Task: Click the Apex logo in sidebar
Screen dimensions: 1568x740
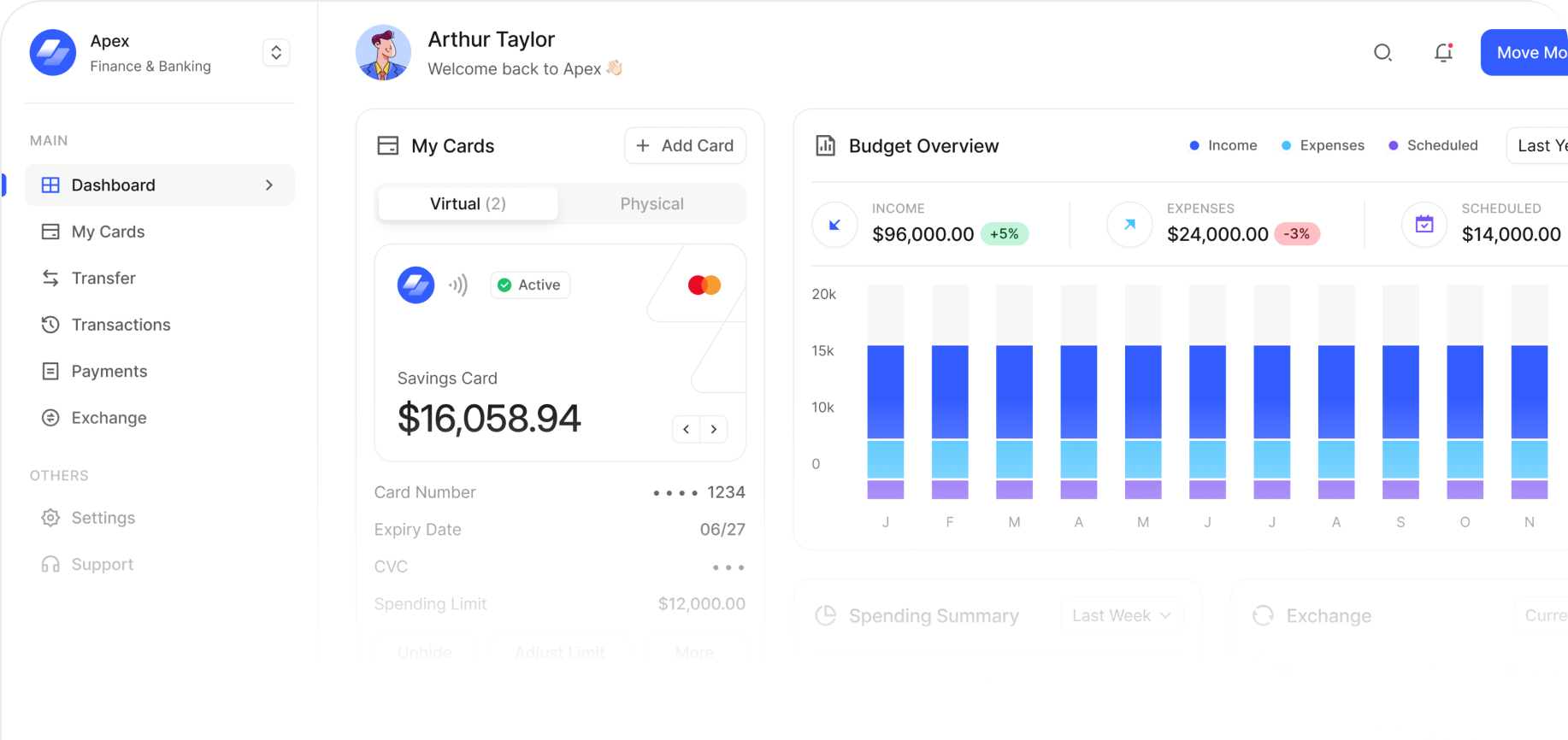Action: pyautogui.click(x=53, y=53)
